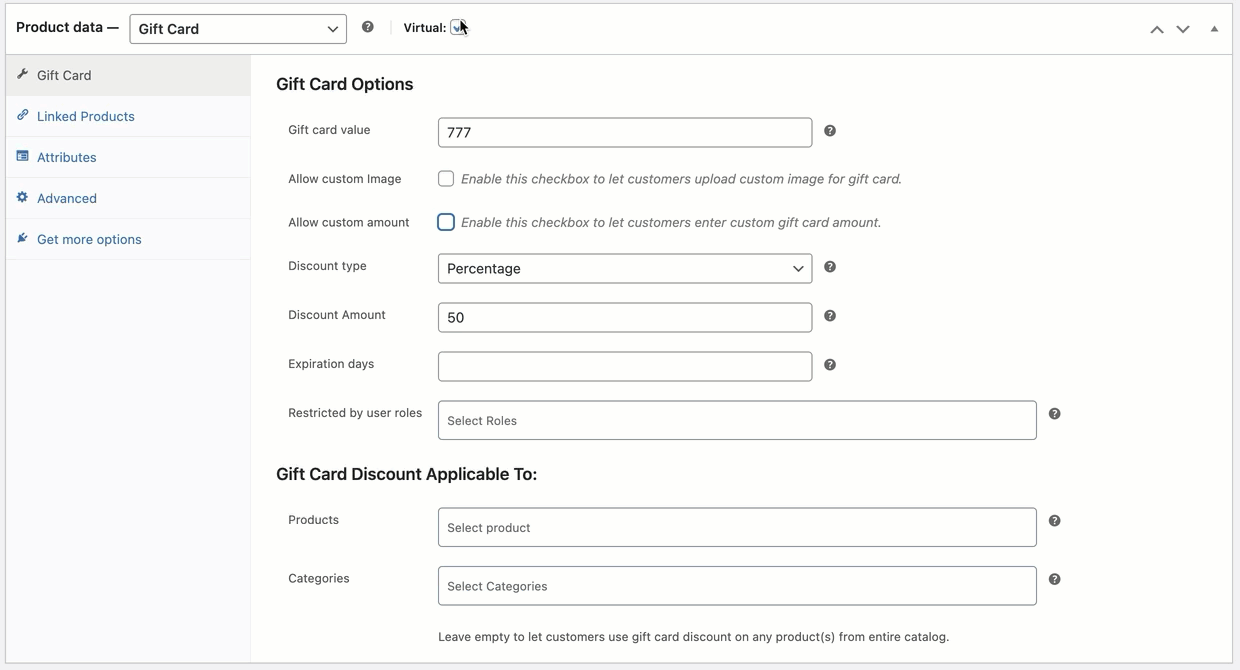The image size is (1240, 670).
Task: Toggle the Virtual checkbox
Action: pos(458,27)
